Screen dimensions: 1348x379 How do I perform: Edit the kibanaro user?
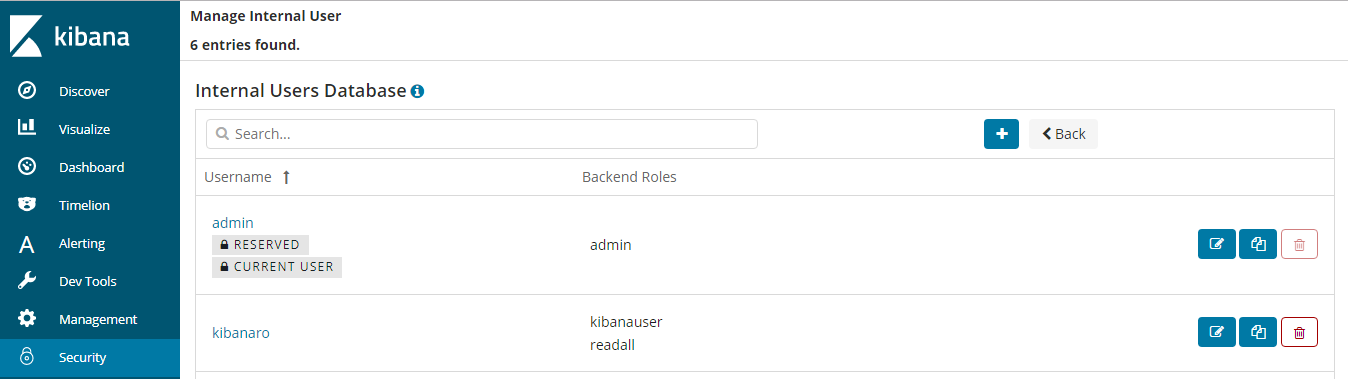click(1217, 332)
